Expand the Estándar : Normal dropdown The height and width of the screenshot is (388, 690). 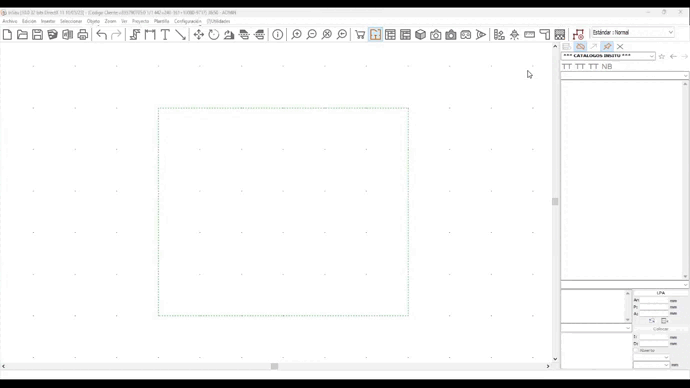point(632,33)
